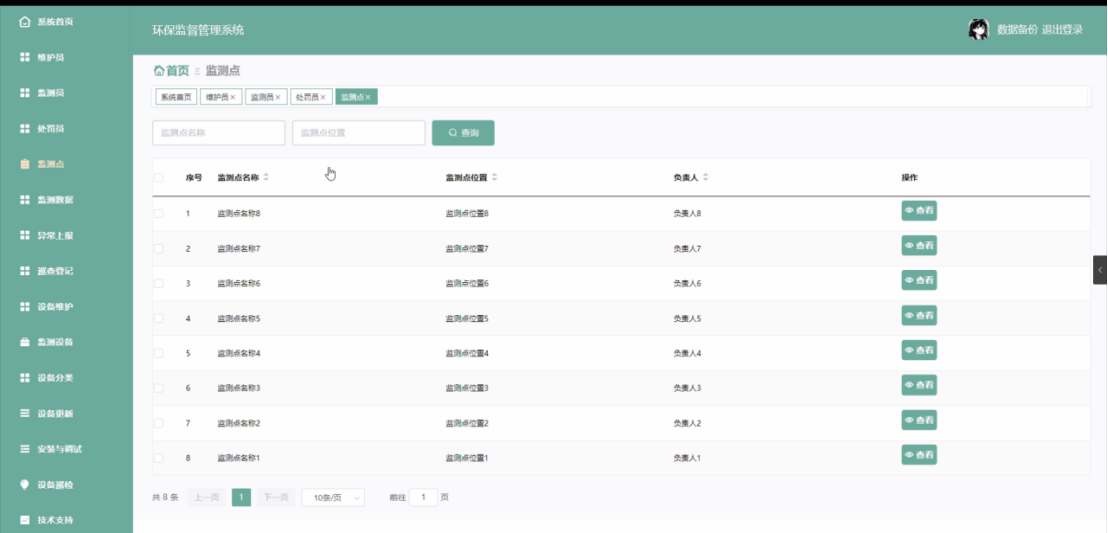Check the box for row 监测点名称4
Viewport: 1108px width, 533px height.
coord(158,353)
